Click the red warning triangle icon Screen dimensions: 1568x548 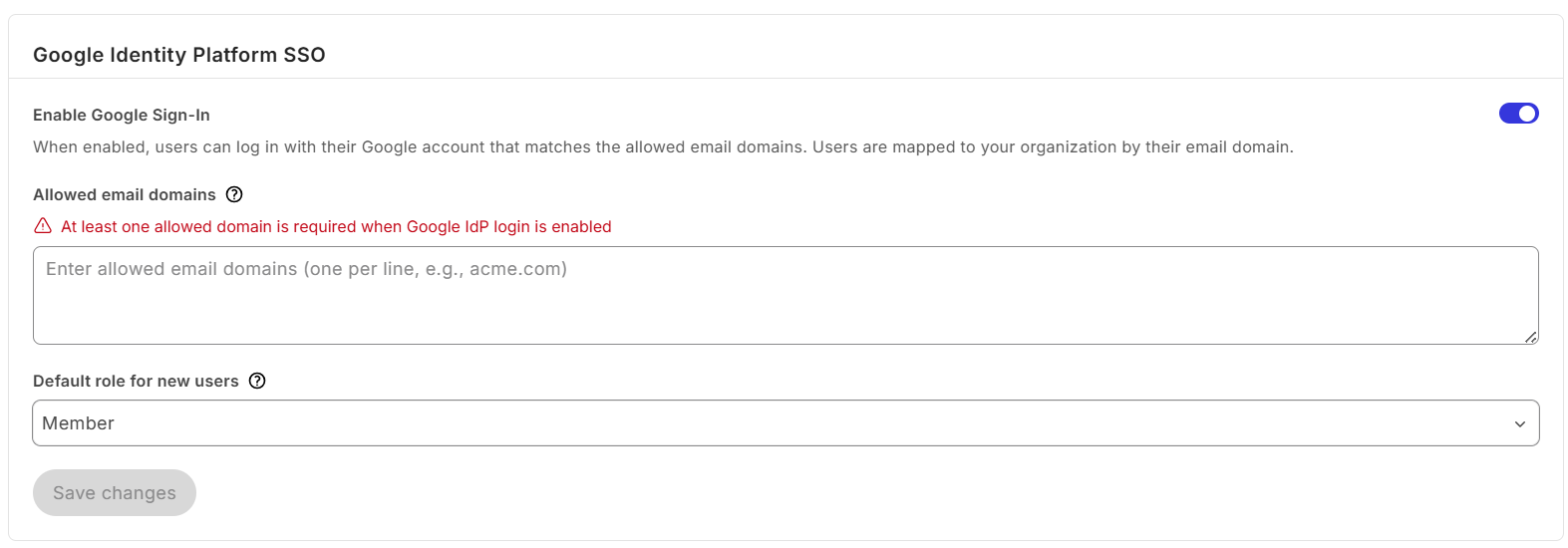click(x=43, y=226)
